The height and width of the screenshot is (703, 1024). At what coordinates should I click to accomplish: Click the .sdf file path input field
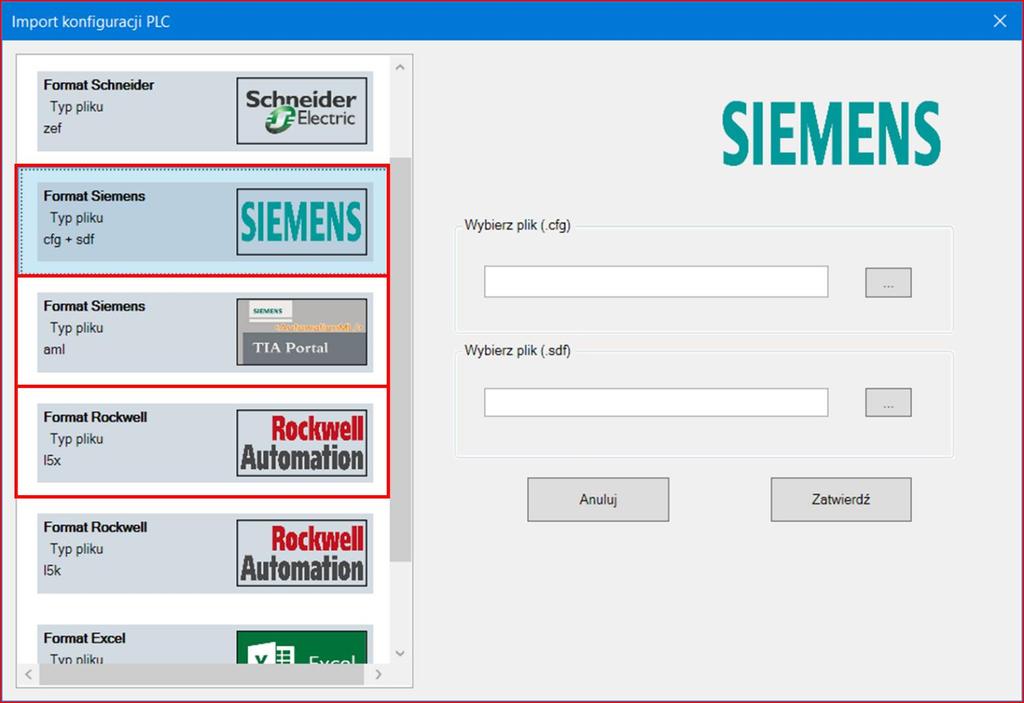[656, 402]
